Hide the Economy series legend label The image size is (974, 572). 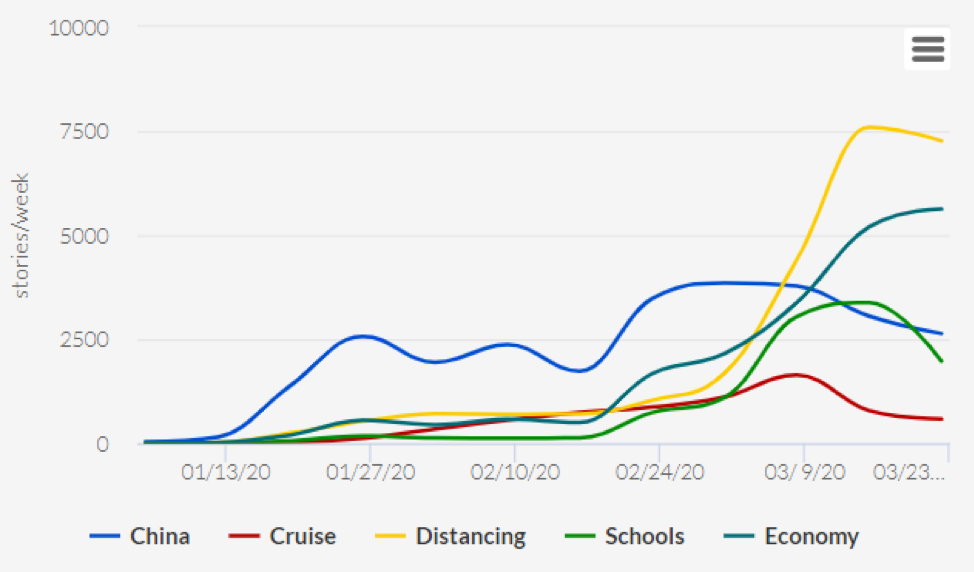(x=811, y=537)
